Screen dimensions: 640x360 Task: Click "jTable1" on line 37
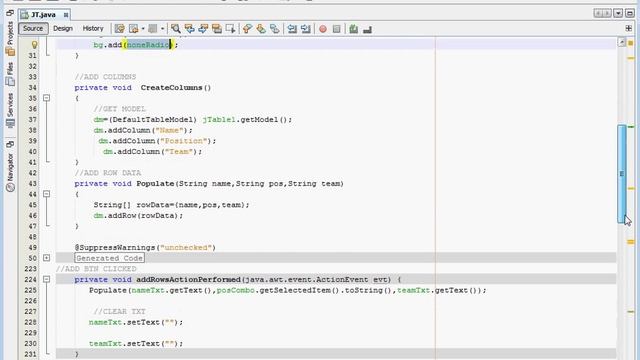pyautogui.click(x=219, y=120)
